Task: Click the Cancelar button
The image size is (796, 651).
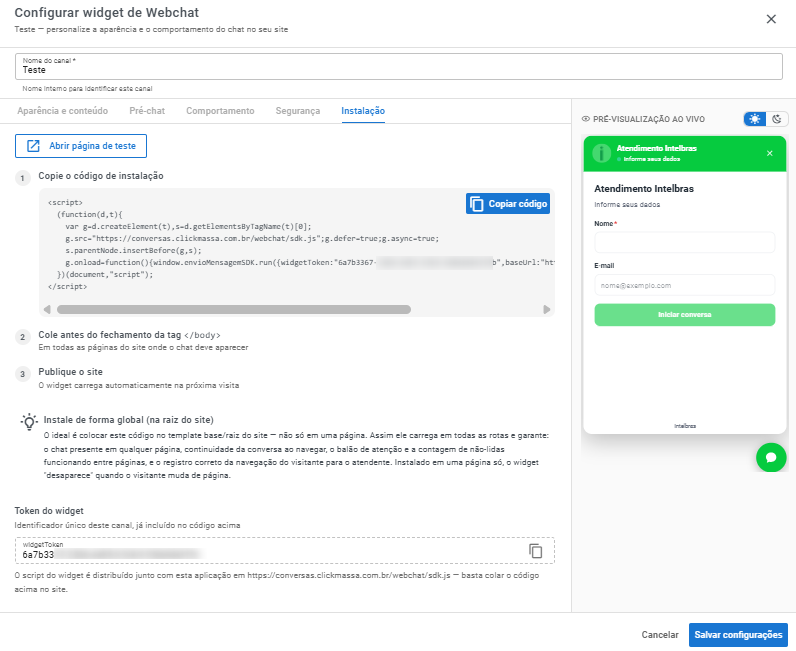Action: [659, 635]
